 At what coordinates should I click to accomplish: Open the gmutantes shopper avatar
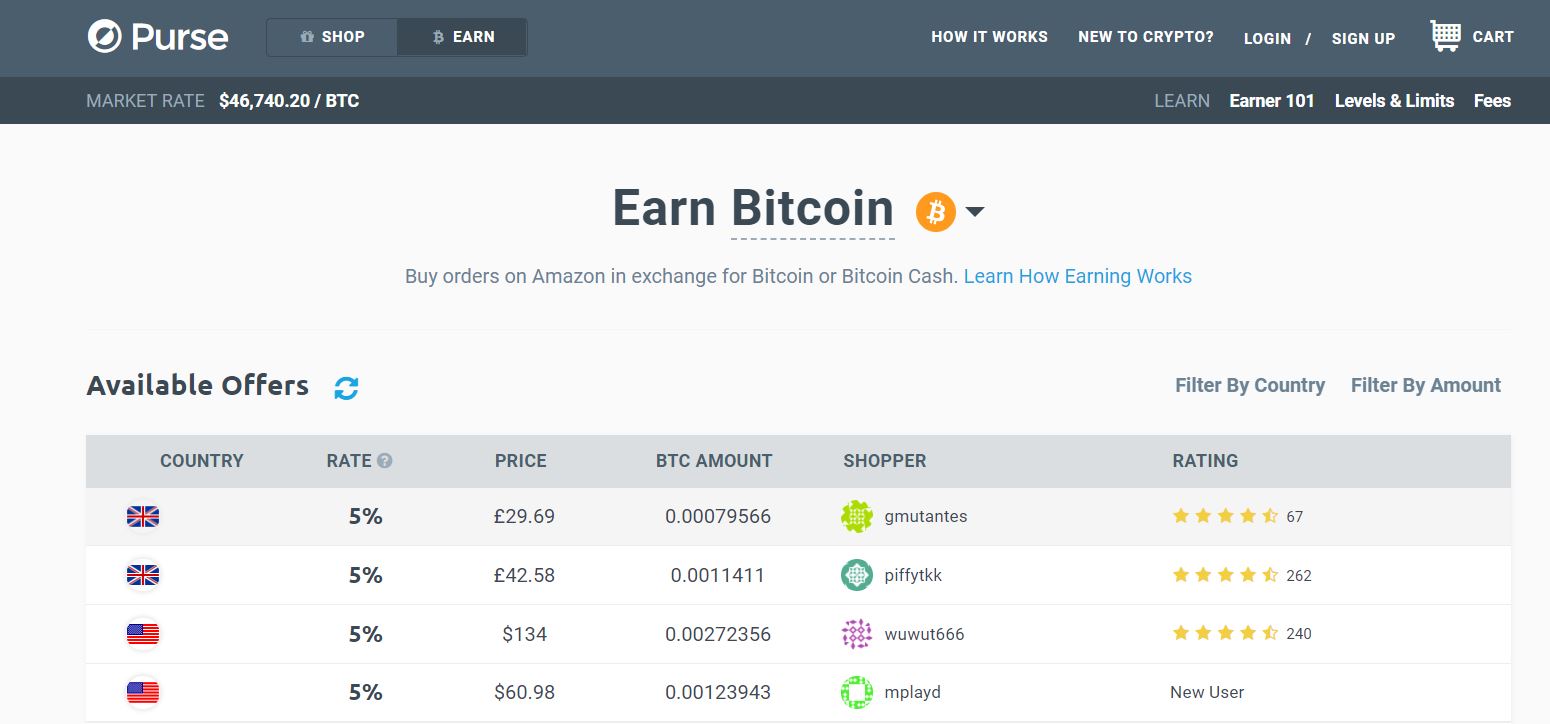tap(857, 517)
